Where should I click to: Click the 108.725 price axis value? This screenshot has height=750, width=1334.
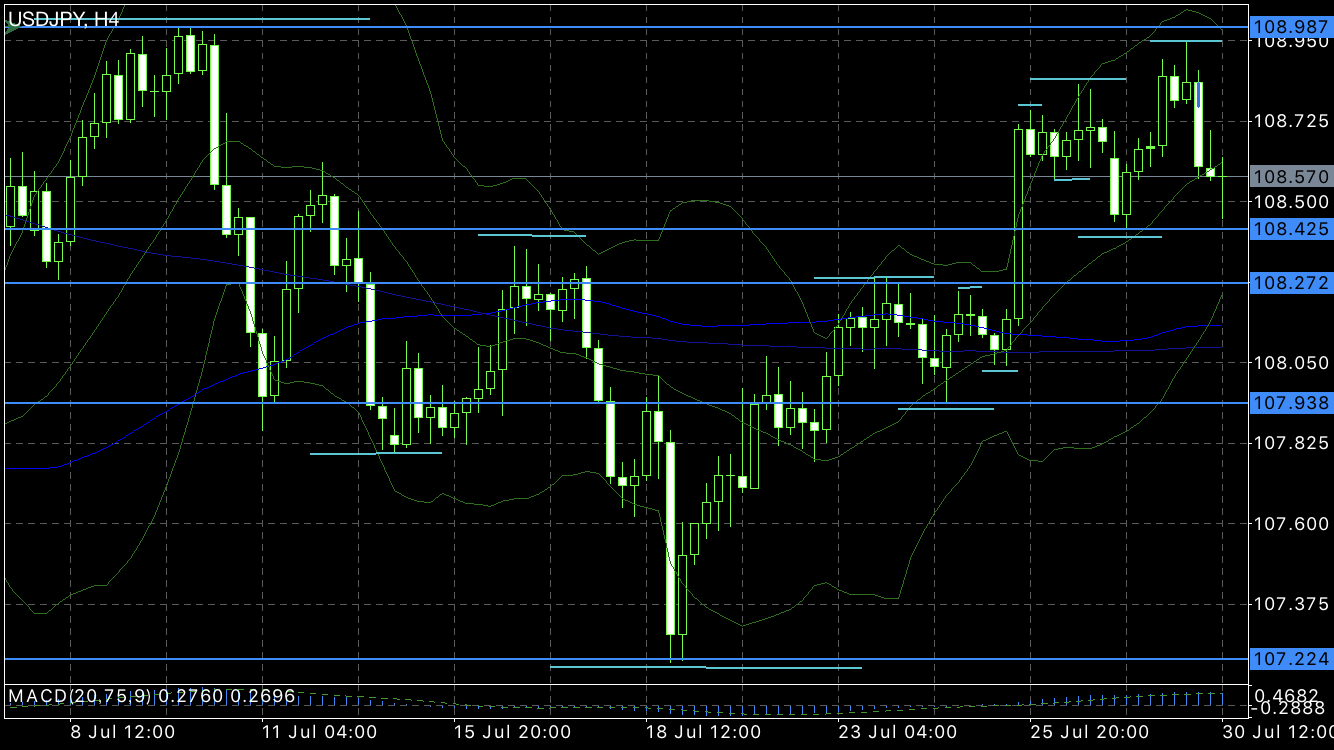1291,121
